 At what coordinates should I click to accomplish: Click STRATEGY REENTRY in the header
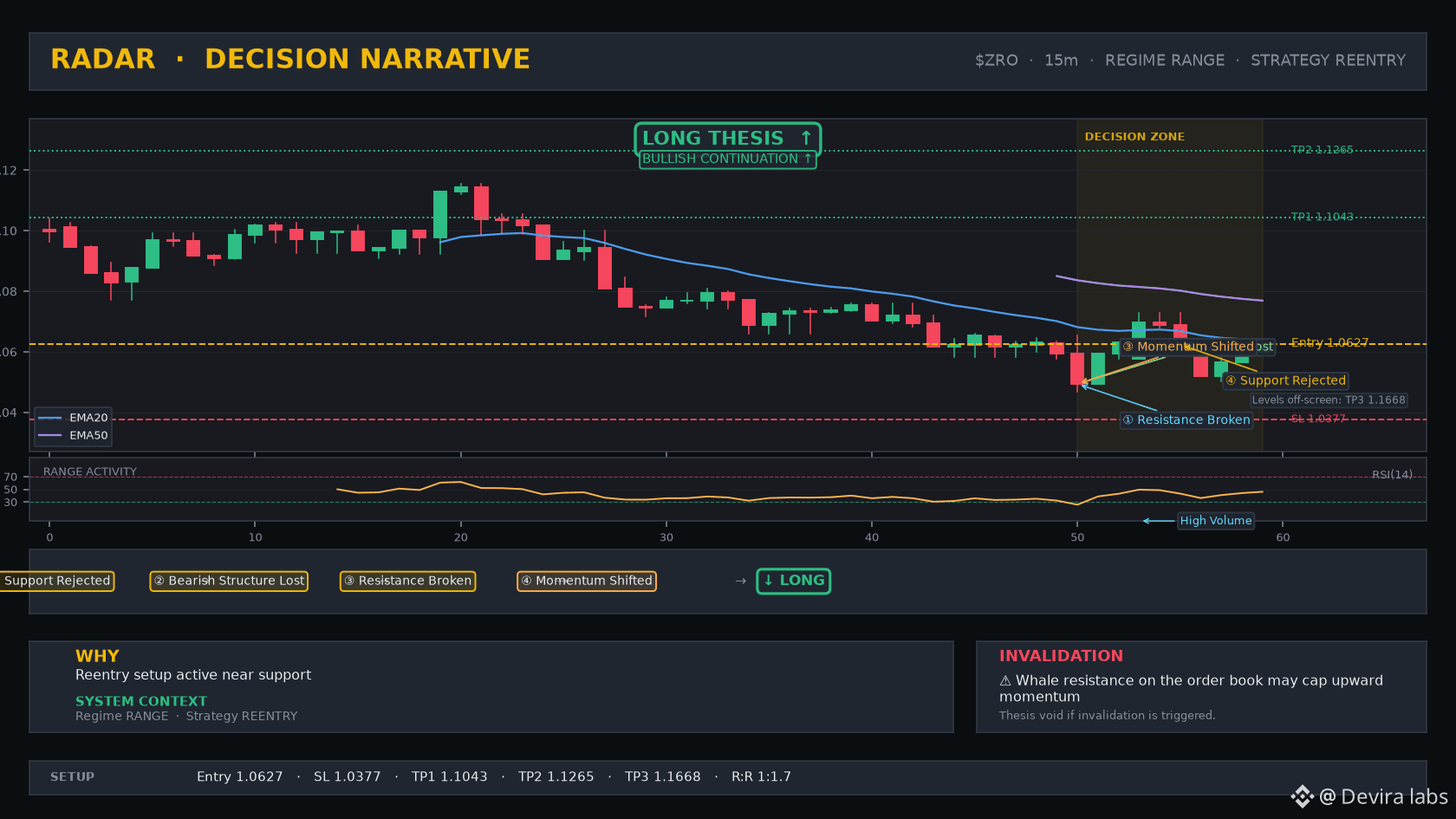pos(1328,60)
